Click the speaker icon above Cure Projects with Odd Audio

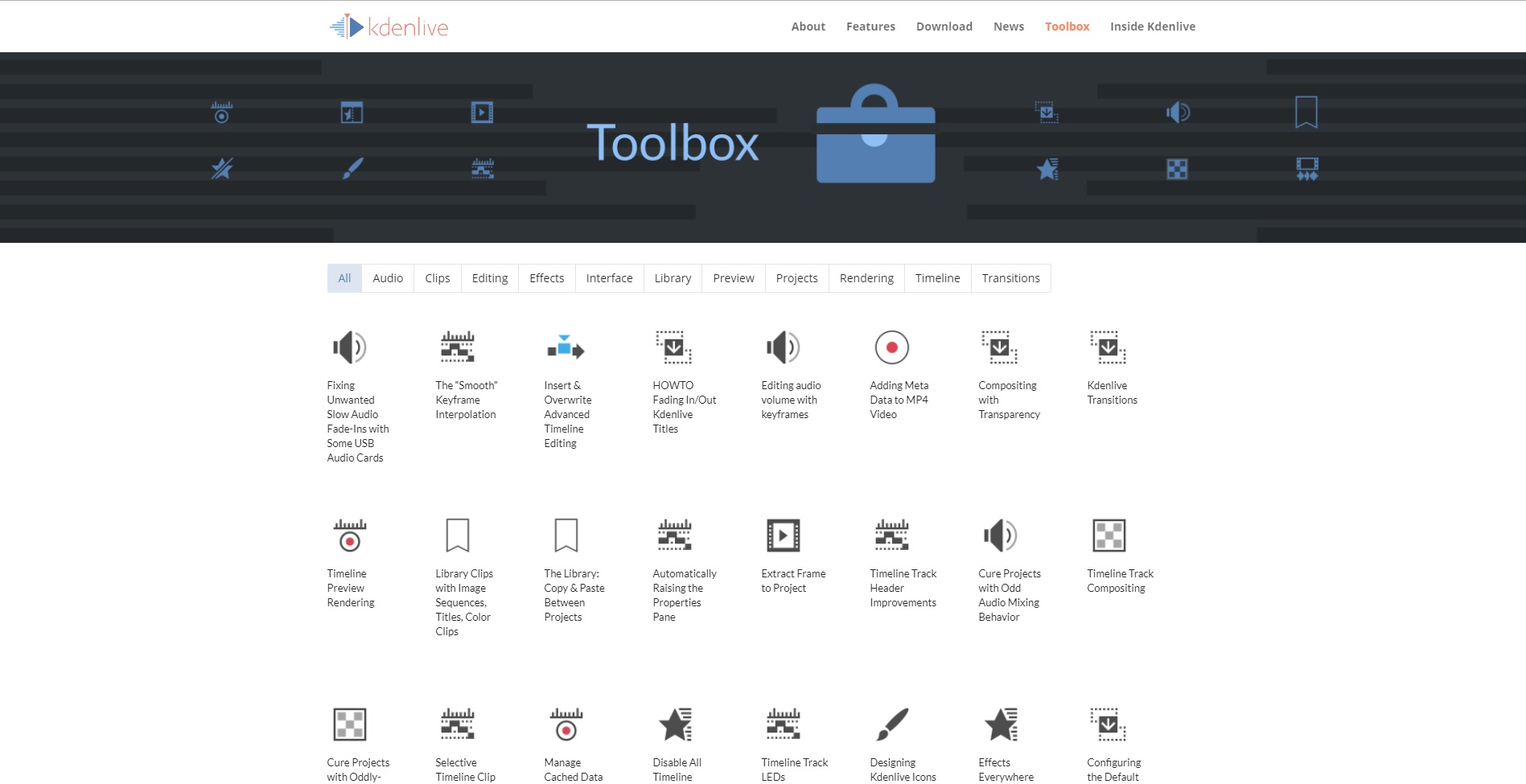(x=1001, y=536)
